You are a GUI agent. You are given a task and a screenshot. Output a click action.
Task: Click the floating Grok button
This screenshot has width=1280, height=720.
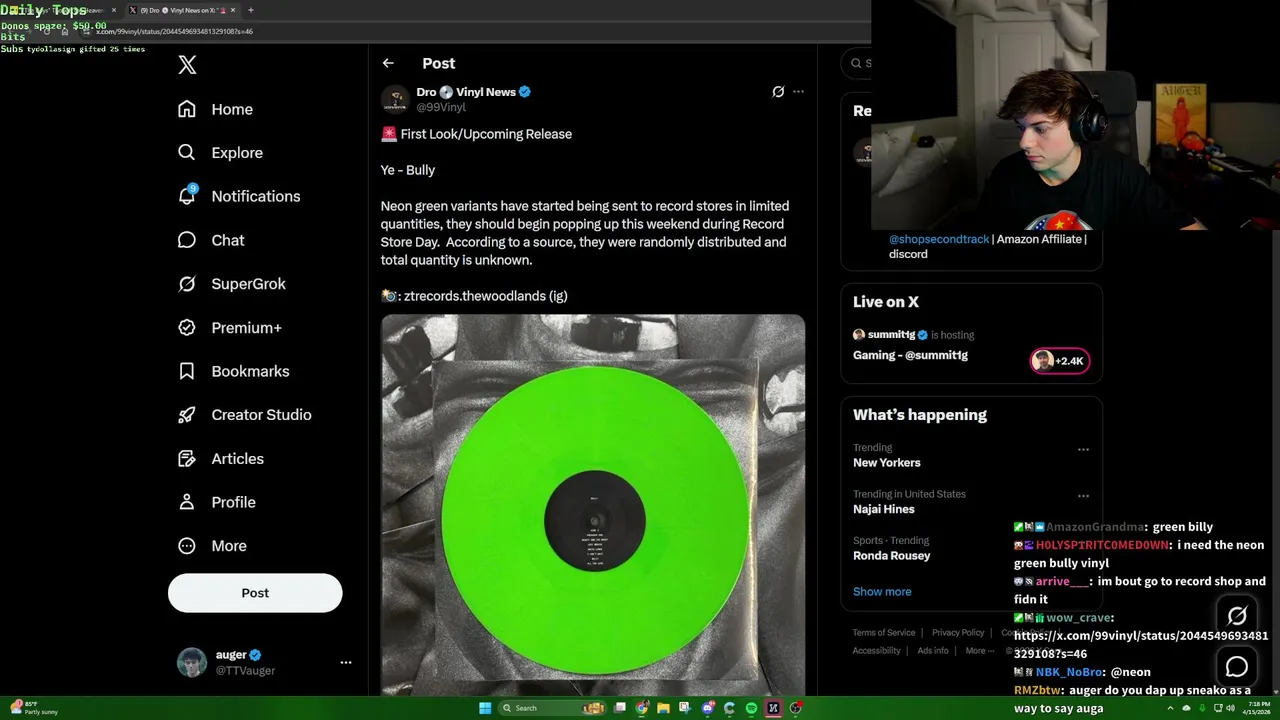point(1237,616)
